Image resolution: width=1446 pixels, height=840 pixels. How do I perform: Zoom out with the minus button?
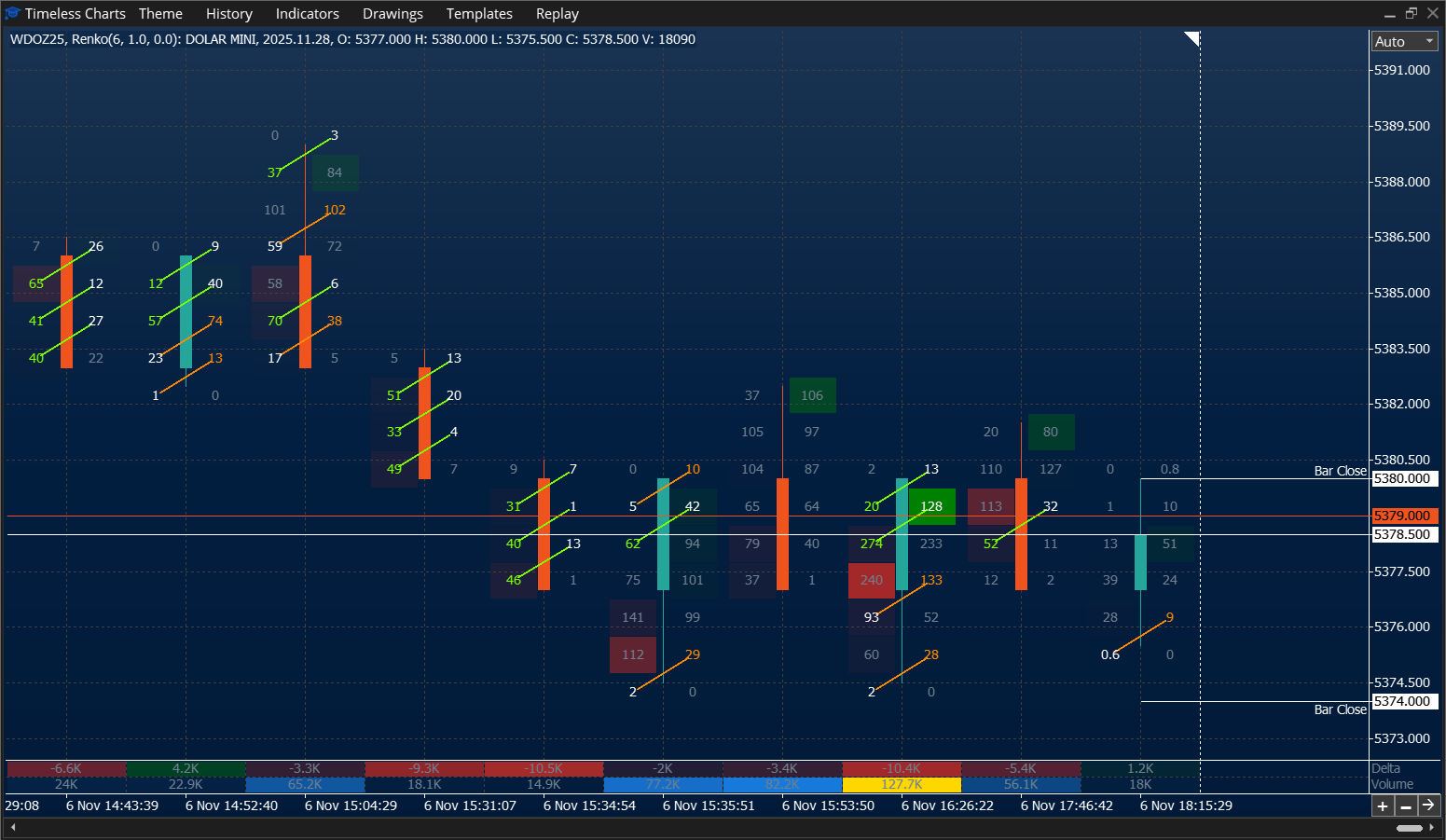pos(1407,806)
